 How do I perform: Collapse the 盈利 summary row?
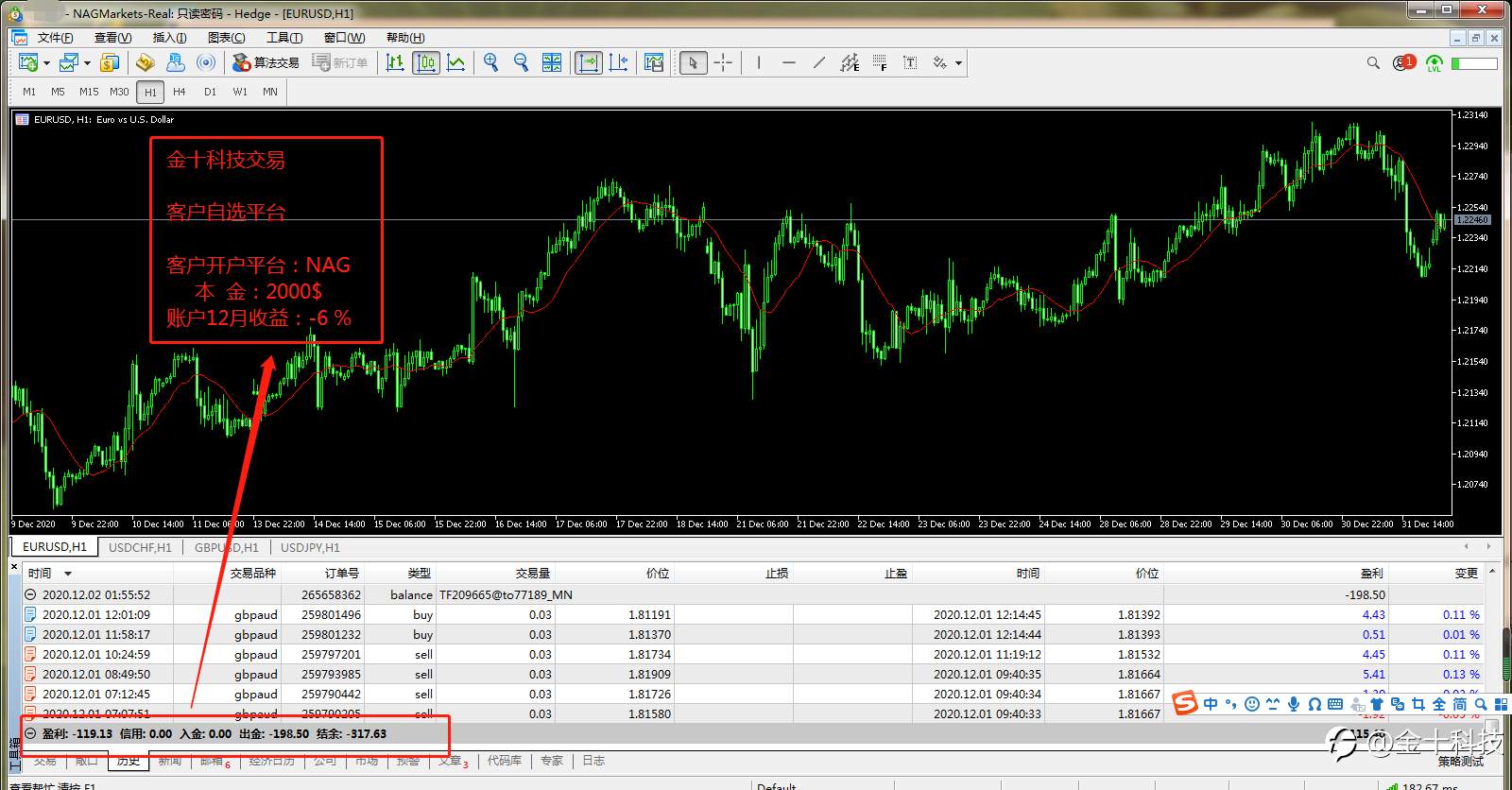pos(30,733)
